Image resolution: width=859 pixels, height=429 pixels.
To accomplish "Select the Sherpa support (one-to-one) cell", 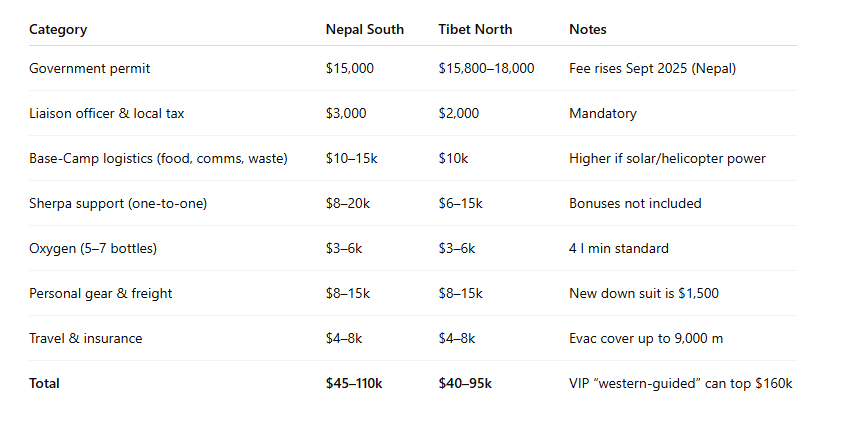I will pos(118,204).
